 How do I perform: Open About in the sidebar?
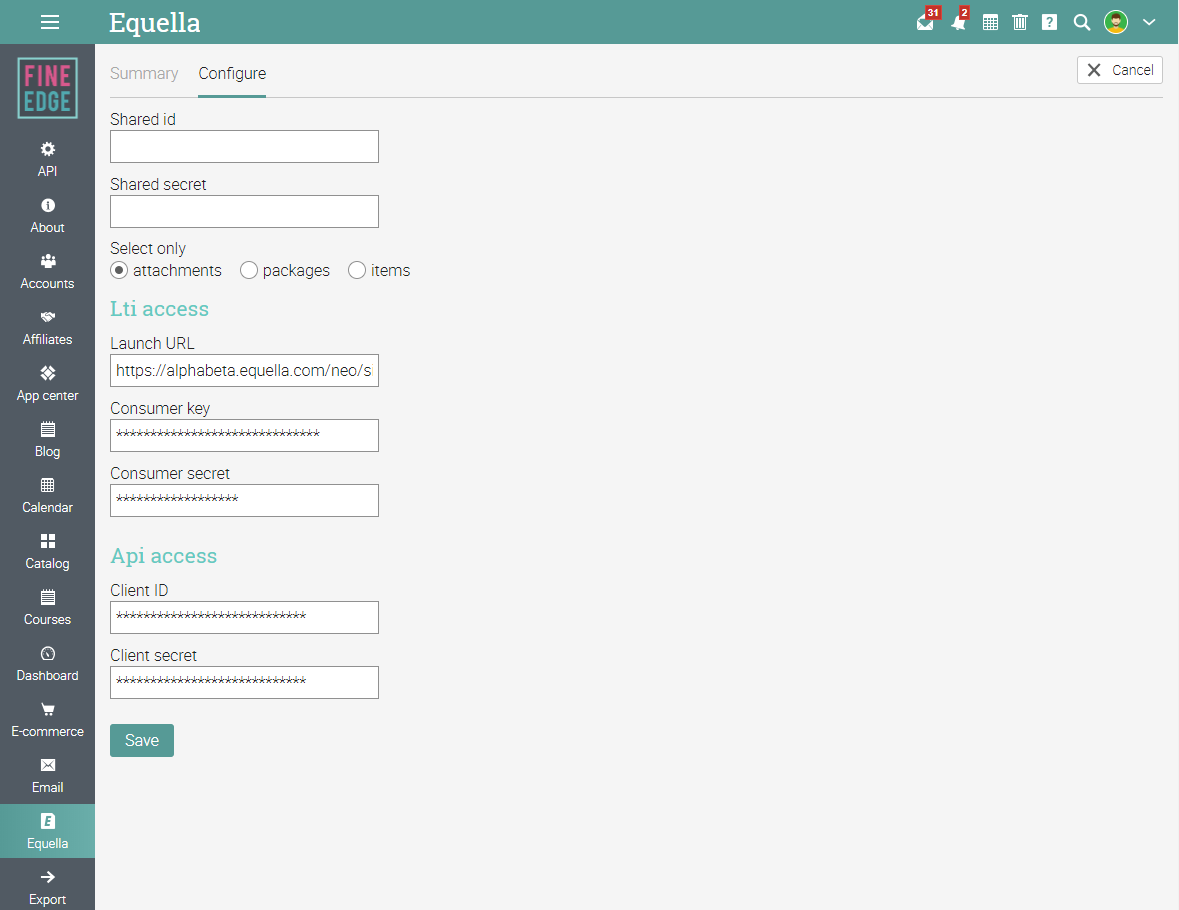(47, 216)
